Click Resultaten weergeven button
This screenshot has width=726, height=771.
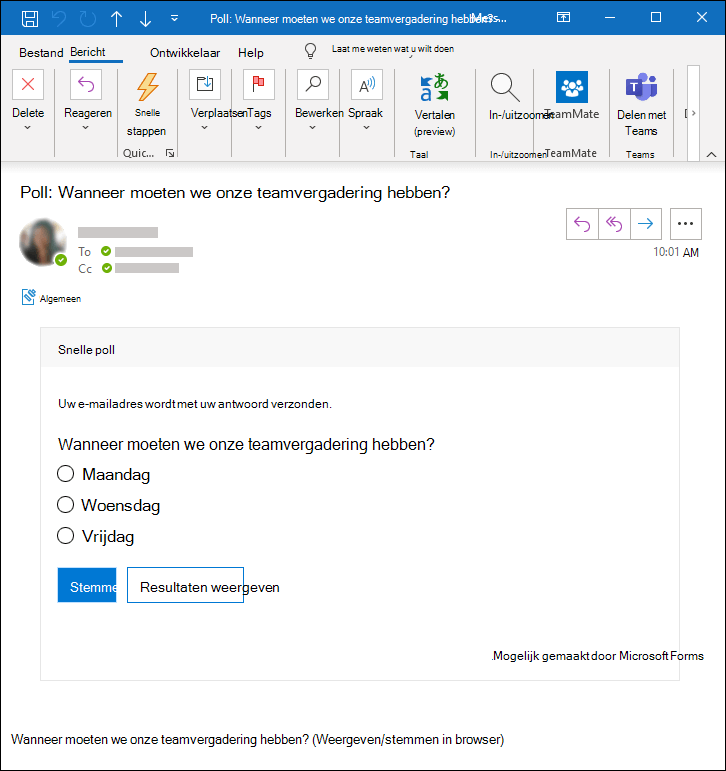tap(185, 585)
